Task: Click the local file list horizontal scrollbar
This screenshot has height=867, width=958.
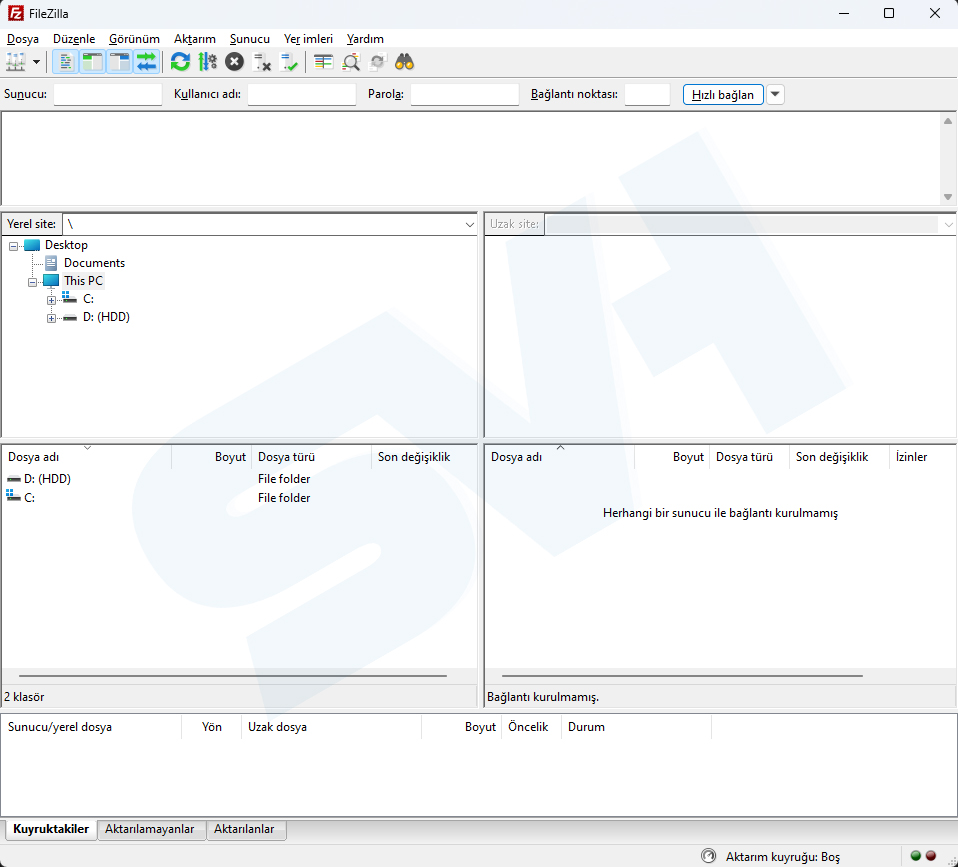Action: click(x=233, y=676)
